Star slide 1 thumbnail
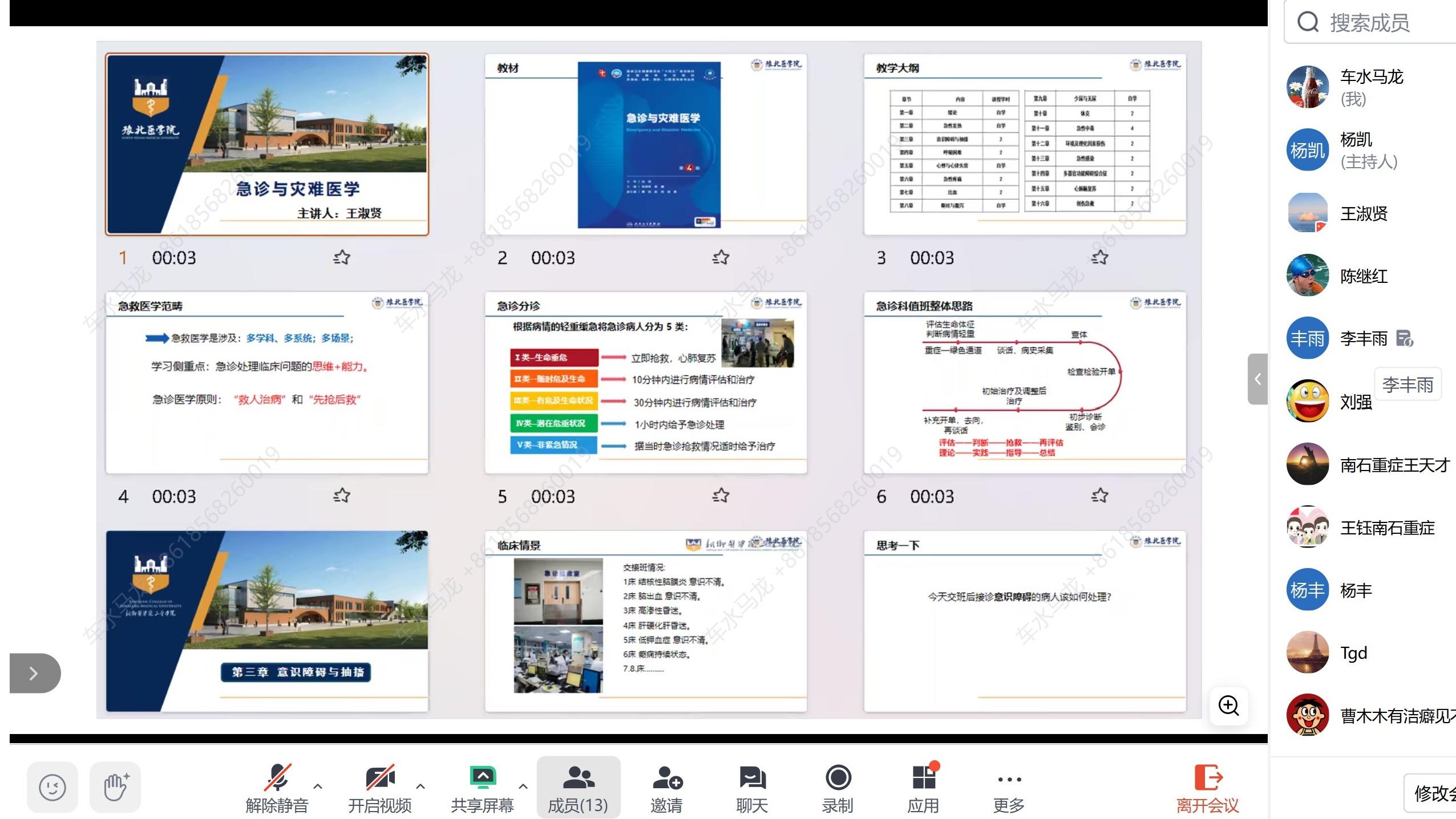The width and height of the screenshot is (1456, 819). (x=342, y=257)
